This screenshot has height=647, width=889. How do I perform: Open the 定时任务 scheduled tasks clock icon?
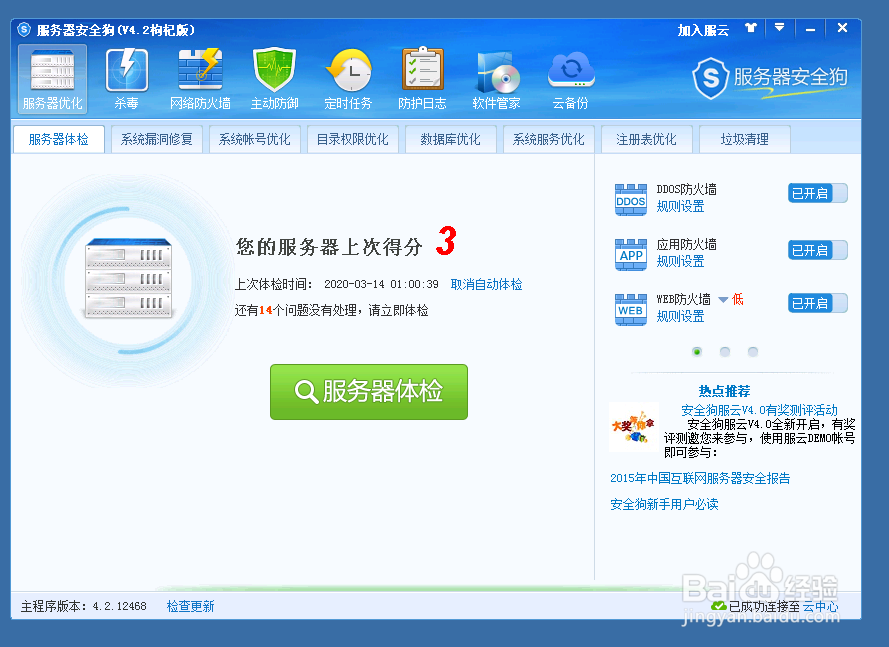pos(348,78)
